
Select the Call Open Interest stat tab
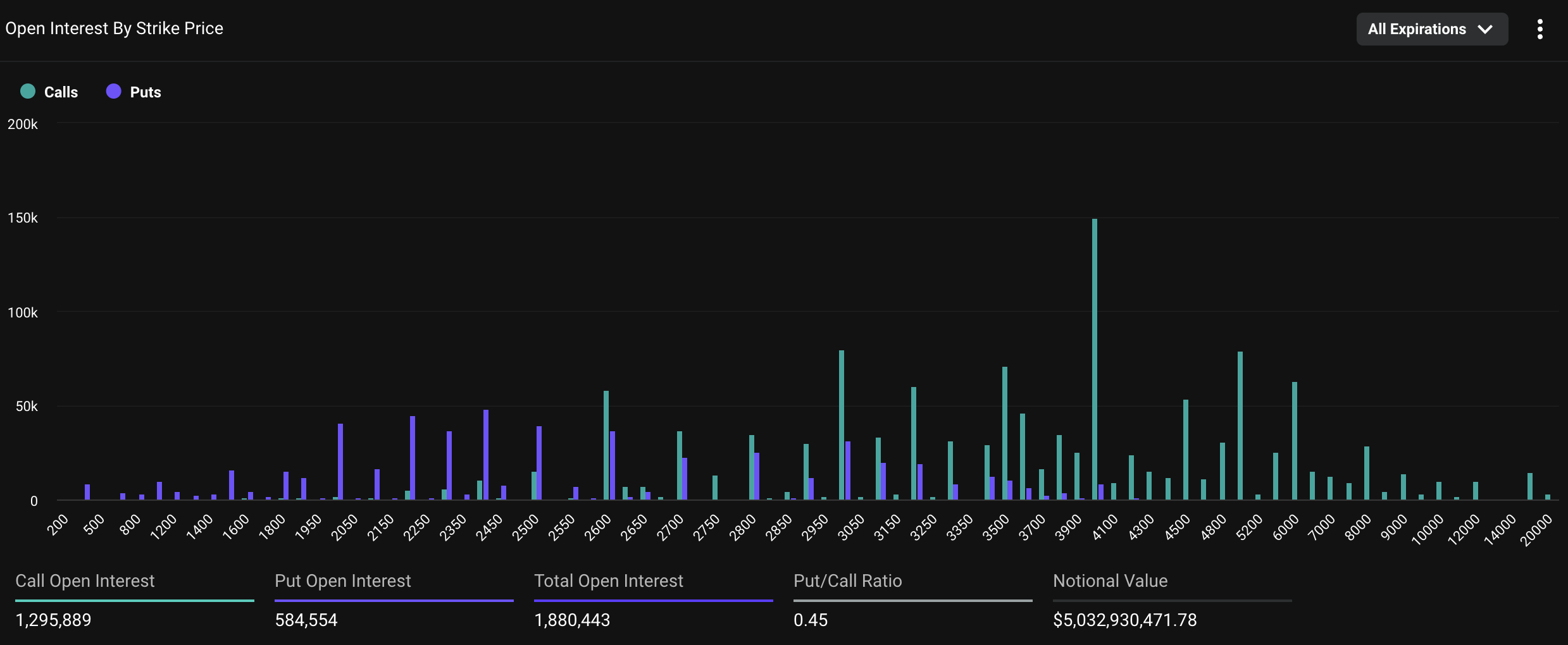85,581
